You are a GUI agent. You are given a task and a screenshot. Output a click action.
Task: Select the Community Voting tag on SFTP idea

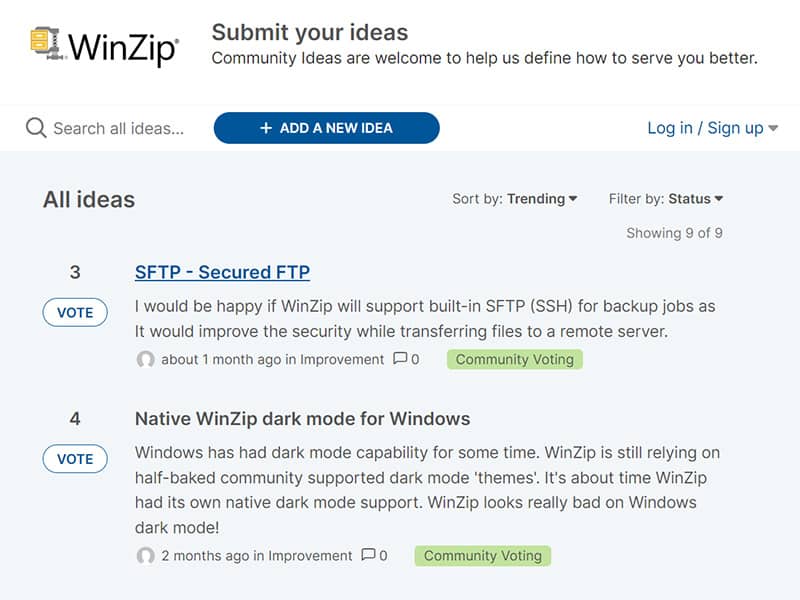pyautogui.click(x=514, y=359)
